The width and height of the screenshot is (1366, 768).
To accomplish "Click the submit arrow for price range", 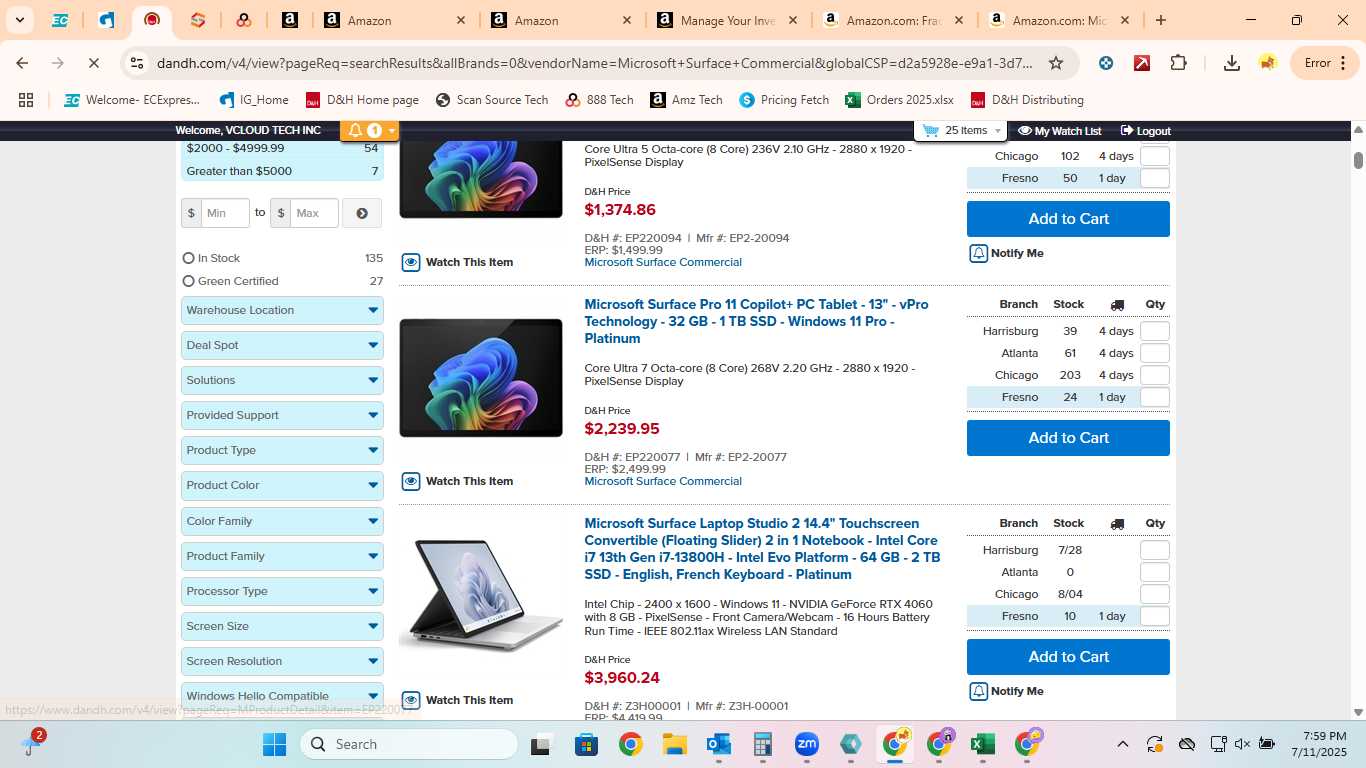I will point(362,213).
